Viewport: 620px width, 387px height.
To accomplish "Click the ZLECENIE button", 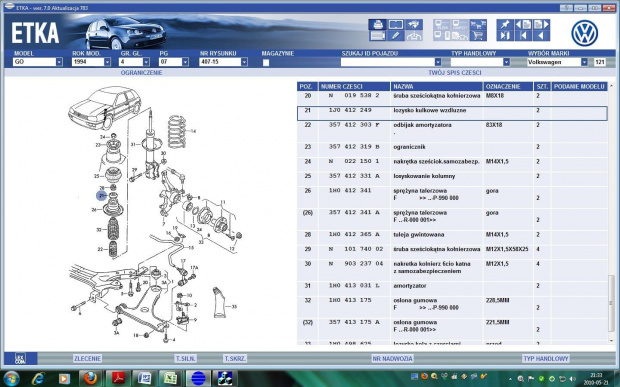I will pos(87,359).
